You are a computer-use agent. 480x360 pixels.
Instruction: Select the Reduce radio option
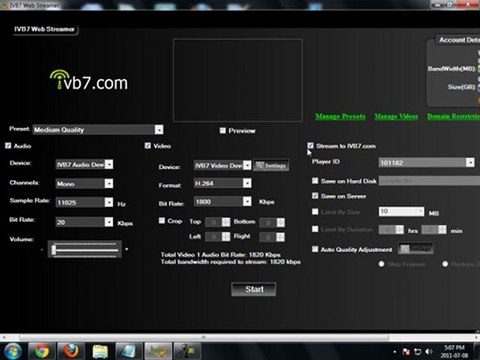[445, 264]
